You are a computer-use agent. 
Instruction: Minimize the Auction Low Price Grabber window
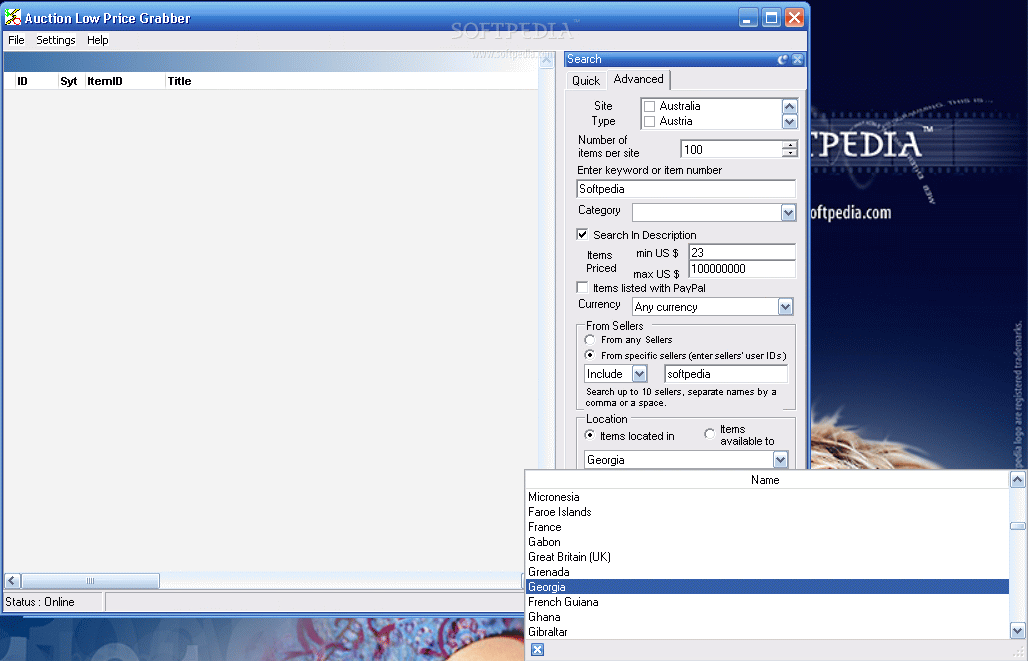(748, 18)
